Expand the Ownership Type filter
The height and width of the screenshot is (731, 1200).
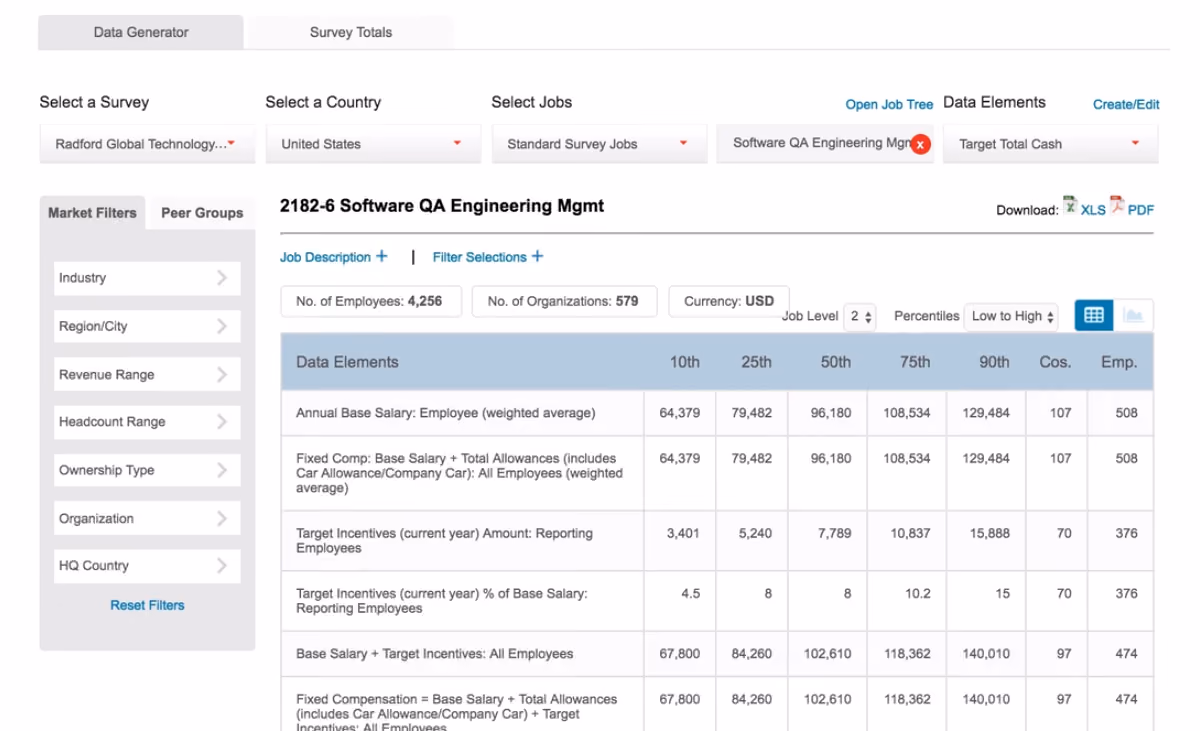147,470
